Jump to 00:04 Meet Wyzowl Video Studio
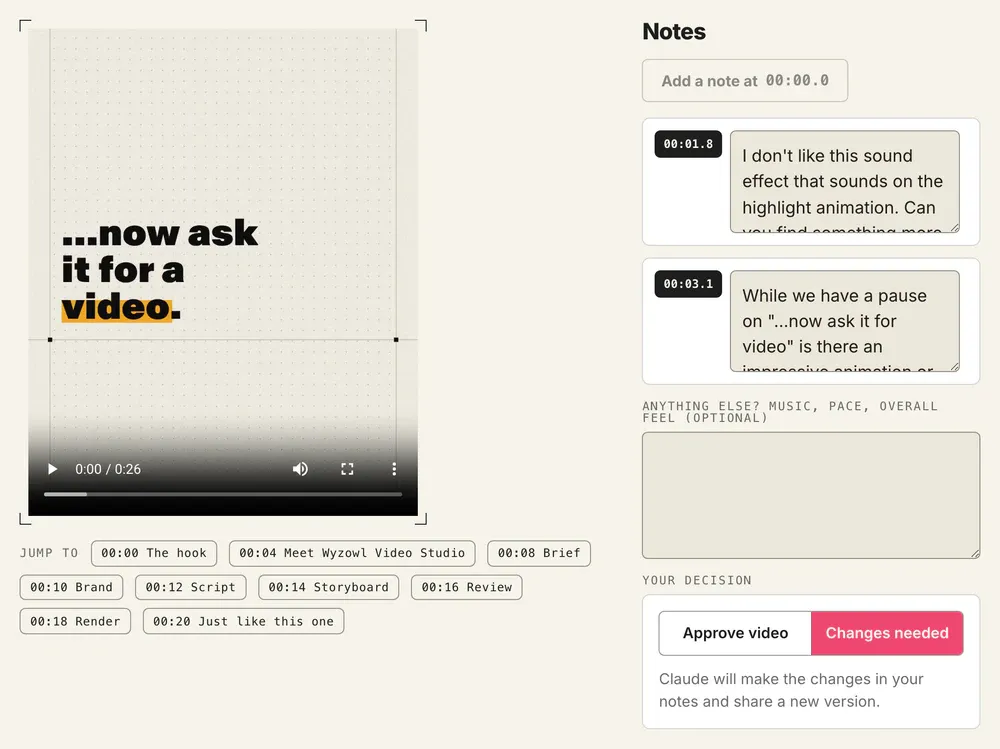Image resolution: width=1000 pixels, height=749 pixels. coord(352,553)
